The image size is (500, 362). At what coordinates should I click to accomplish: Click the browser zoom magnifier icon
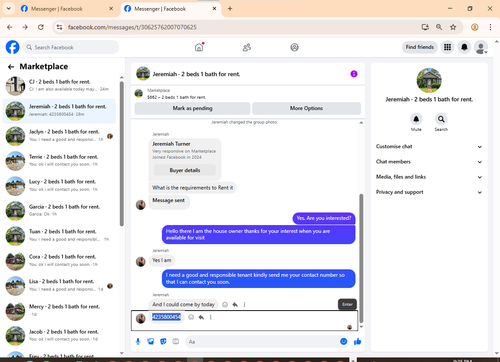coord(439,27)
